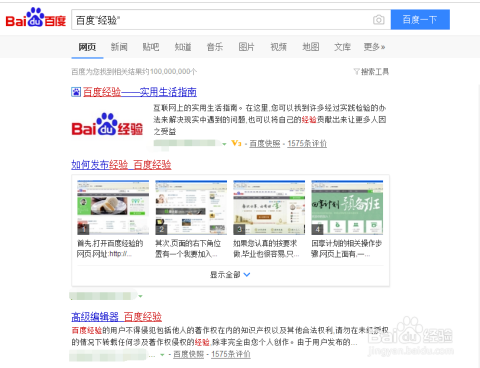Switch to the 文库 tab

[342, 47]
